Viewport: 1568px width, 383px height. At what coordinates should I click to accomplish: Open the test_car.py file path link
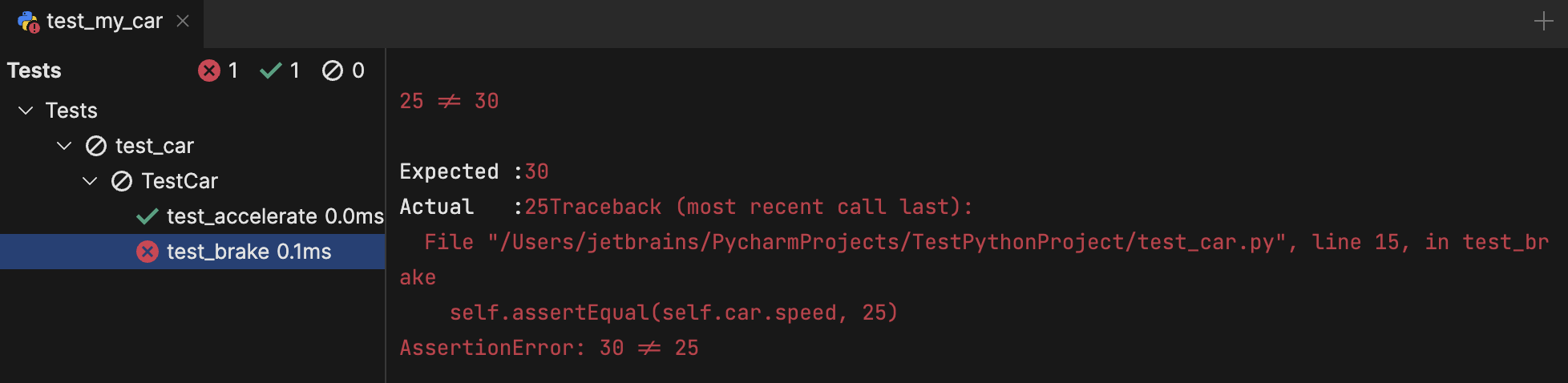(888, 242)
